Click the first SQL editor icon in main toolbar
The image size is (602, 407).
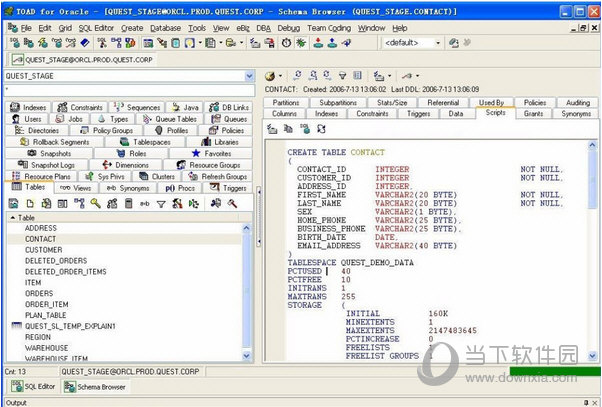tap(15, 43)
